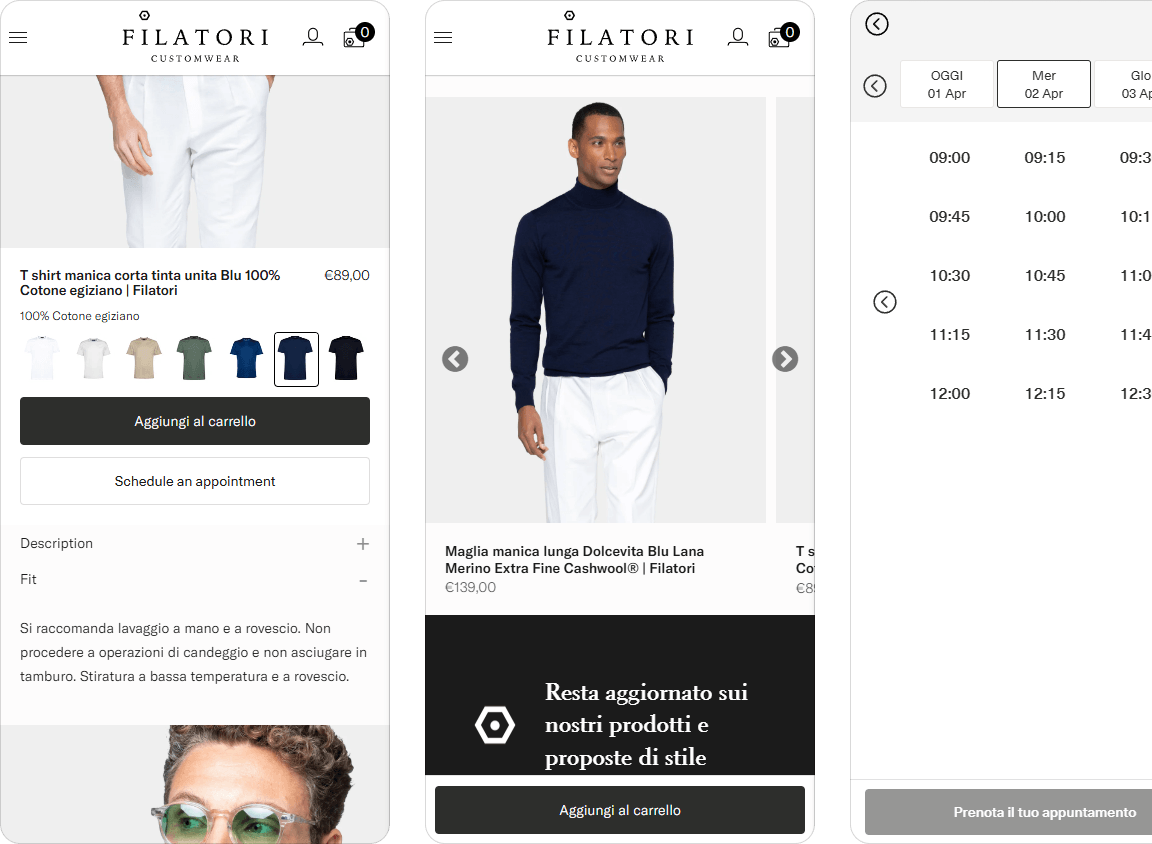This screenshot has width=1152, height=844.
Task: Select the OGGI 01 Apr date tab
Action: tap(946, 84)
